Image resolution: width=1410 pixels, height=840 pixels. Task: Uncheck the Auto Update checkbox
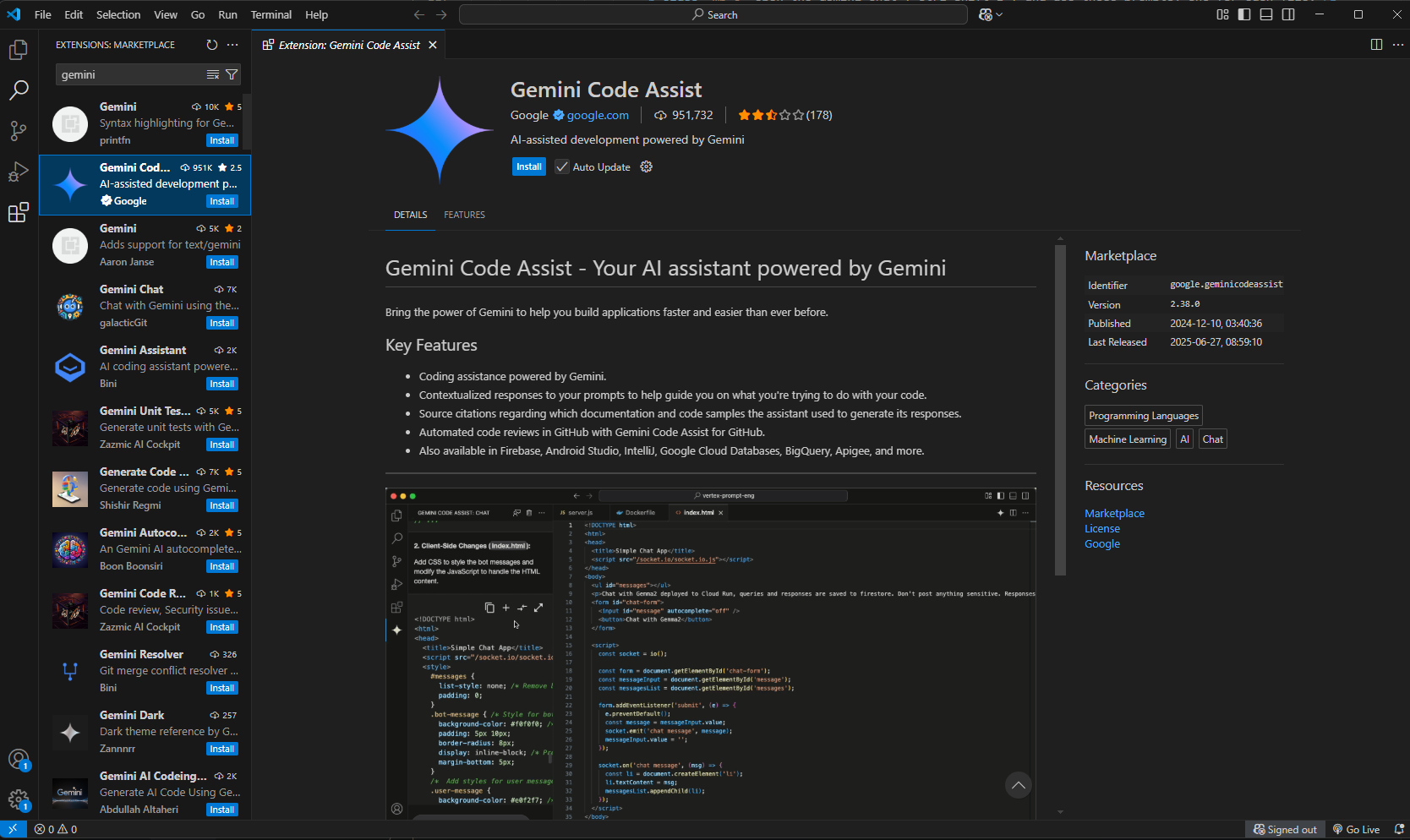pos(562,166)
